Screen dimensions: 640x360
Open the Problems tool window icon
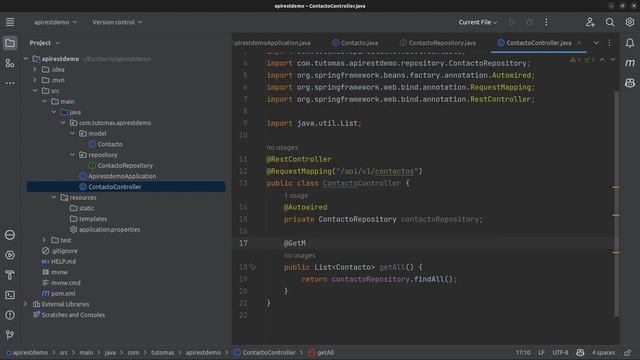[10, 315]
